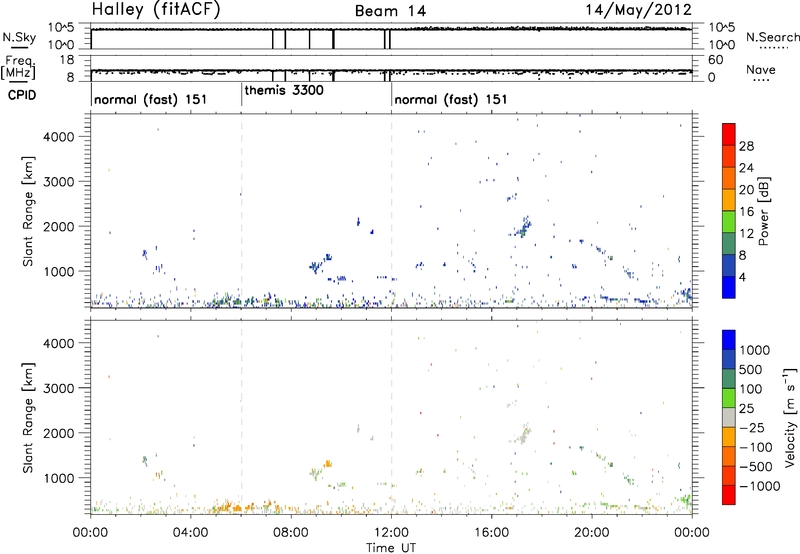The height and width of the screenshot is (554, 800).
Task: Click the 'Velocity [m s-1]' colorbar title
Action: (x=790, y=417)
